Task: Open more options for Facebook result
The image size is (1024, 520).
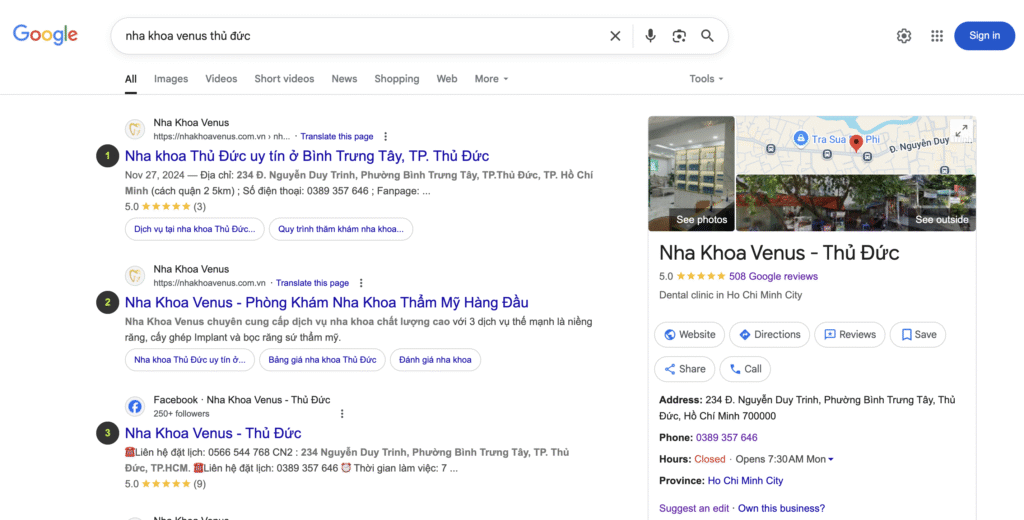Action: coord(342,414)
